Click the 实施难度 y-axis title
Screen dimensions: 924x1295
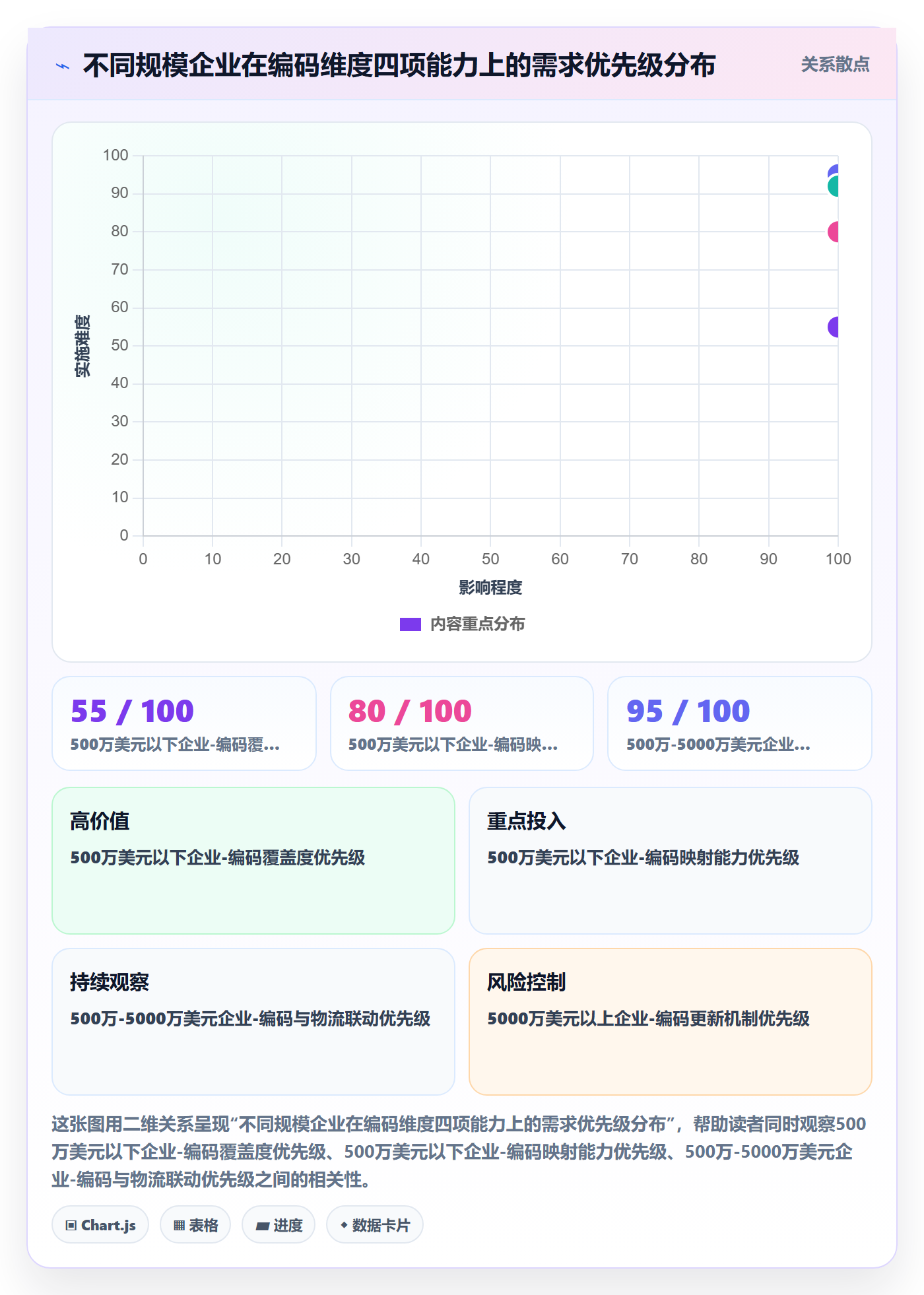(82, 346)
